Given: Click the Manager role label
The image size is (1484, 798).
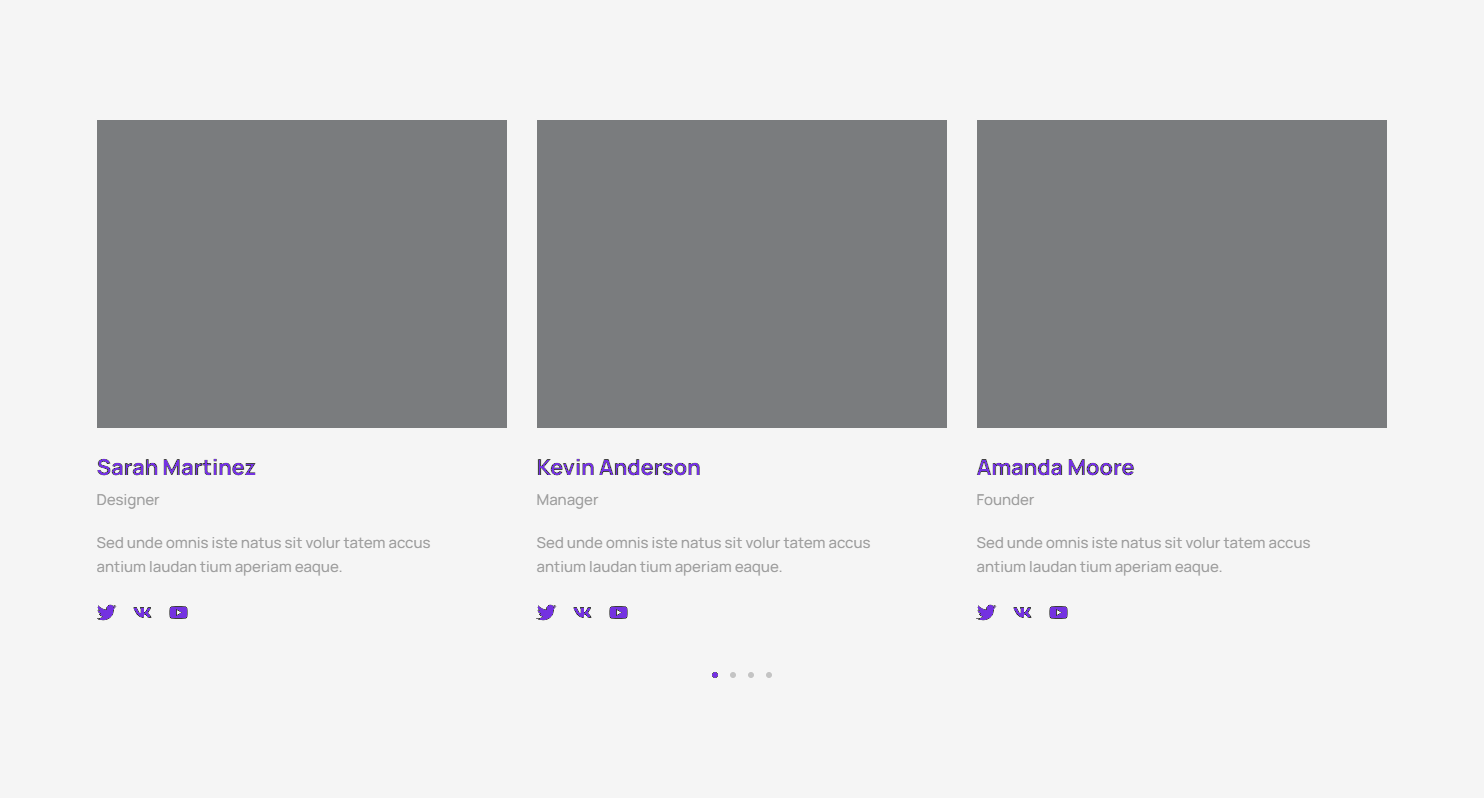Looking at the screenshot, I should click(x=567, y=500).
